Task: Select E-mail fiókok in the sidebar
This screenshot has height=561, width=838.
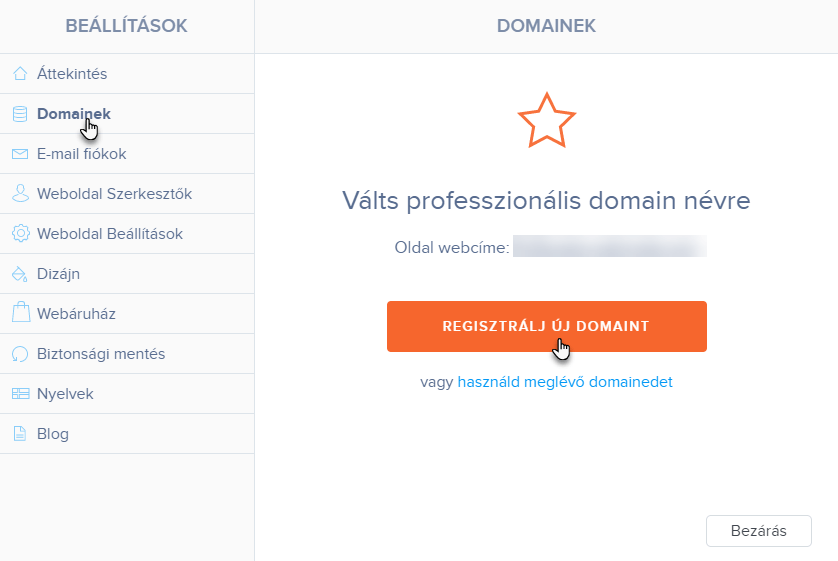Action: pos(127,154)
